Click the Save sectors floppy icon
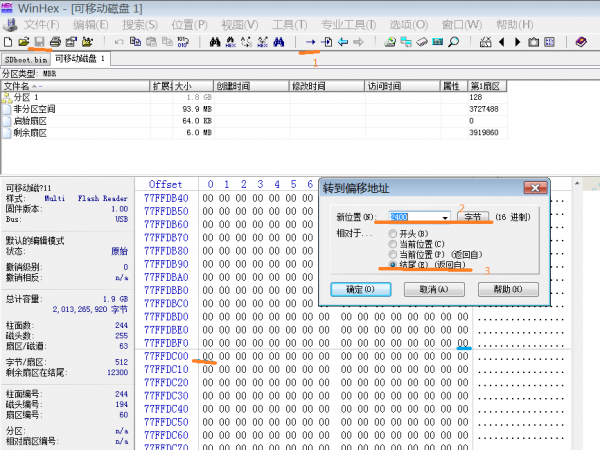The image size is (600, 450). coord(39,41)
